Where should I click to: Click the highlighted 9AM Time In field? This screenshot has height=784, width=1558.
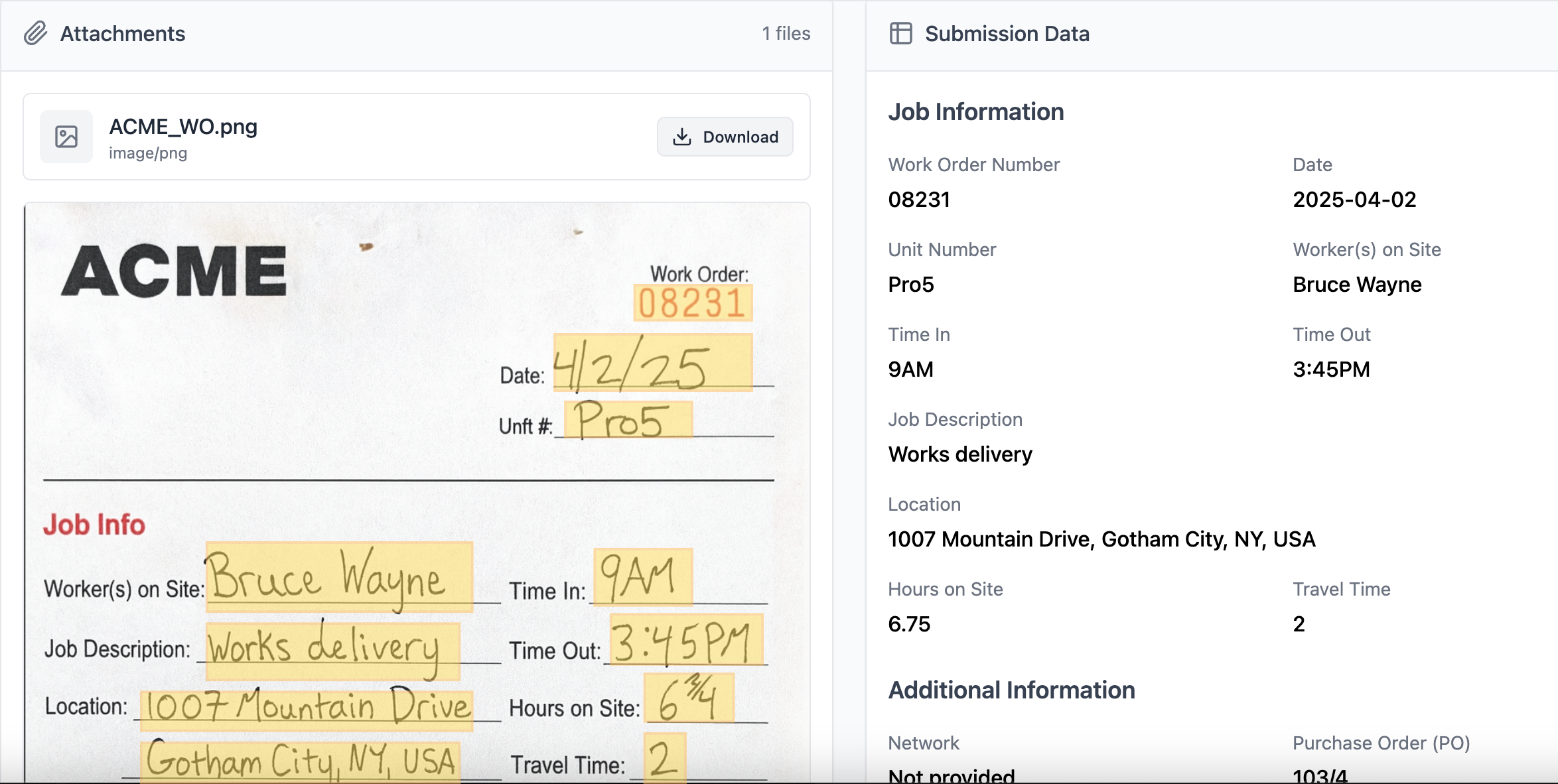coord(643,577)
